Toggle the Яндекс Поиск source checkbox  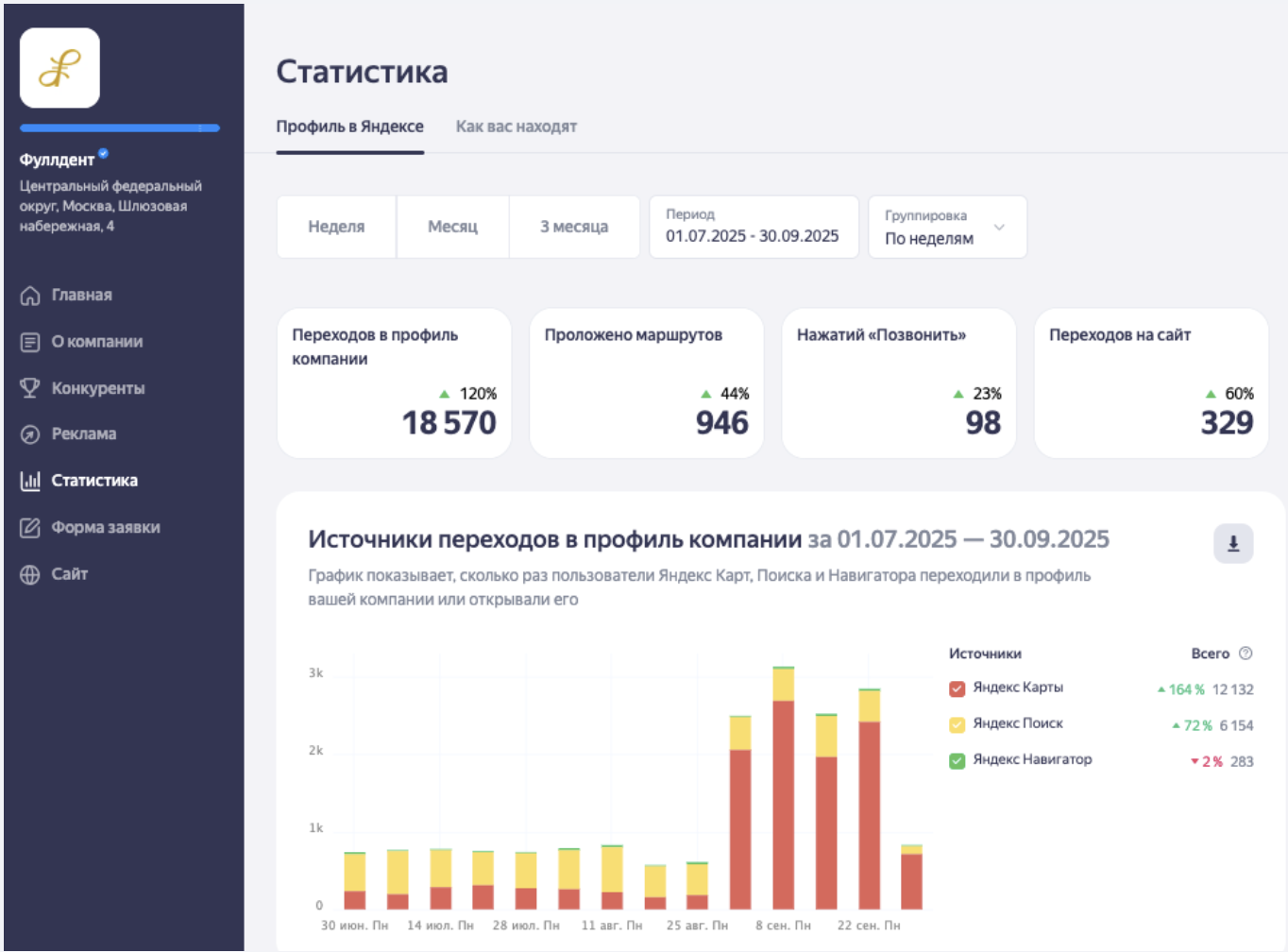coord(957,724)
